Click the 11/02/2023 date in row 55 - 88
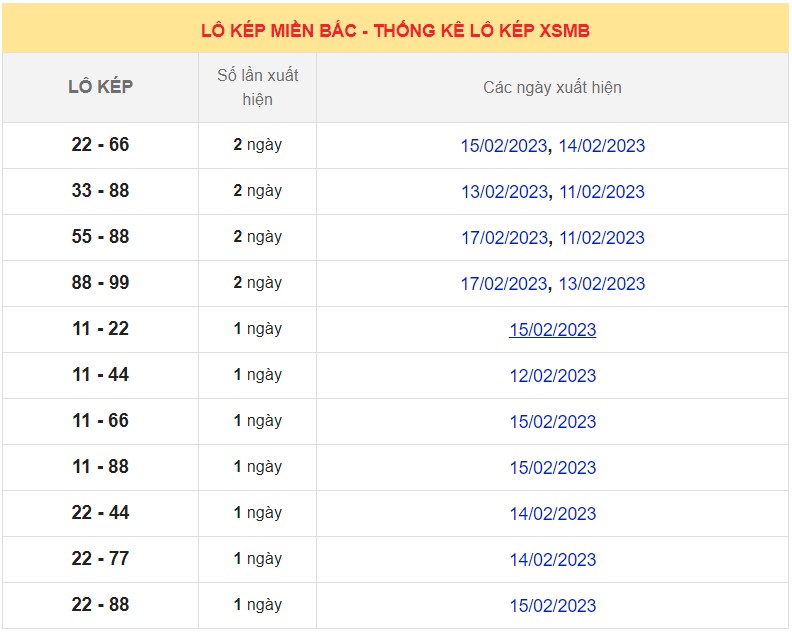 click(601, 238)
